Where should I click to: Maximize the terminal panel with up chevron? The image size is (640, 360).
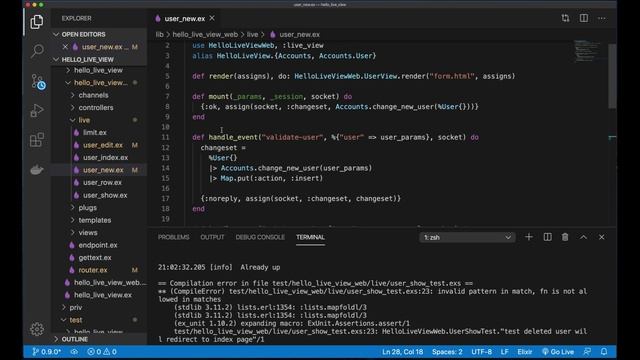[584, 237]
